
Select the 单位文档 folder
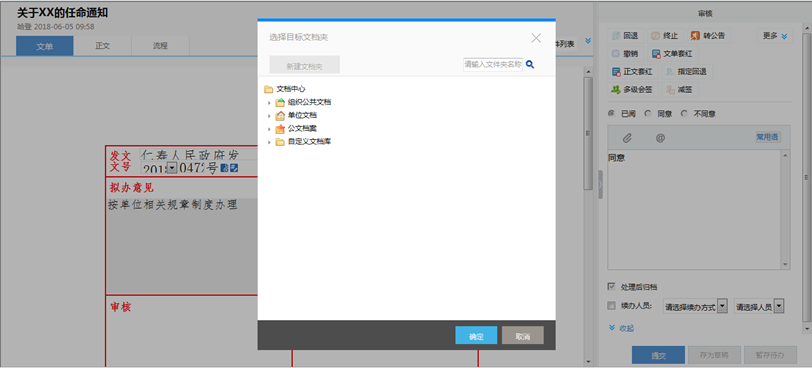296,115
